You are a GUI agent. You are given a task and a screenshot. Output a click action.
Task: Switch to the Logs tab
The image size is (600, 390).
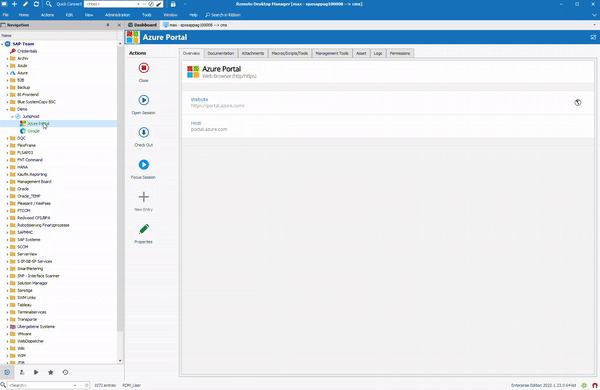click(378, 53)
